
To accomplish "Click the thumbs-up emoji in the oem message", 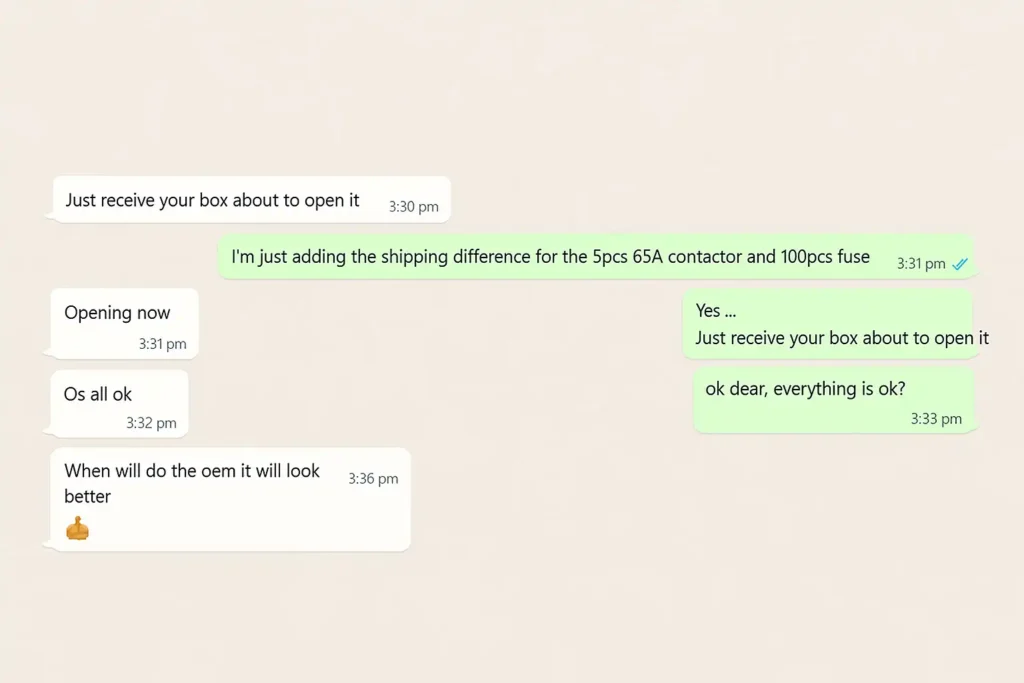I will (77, 528).
